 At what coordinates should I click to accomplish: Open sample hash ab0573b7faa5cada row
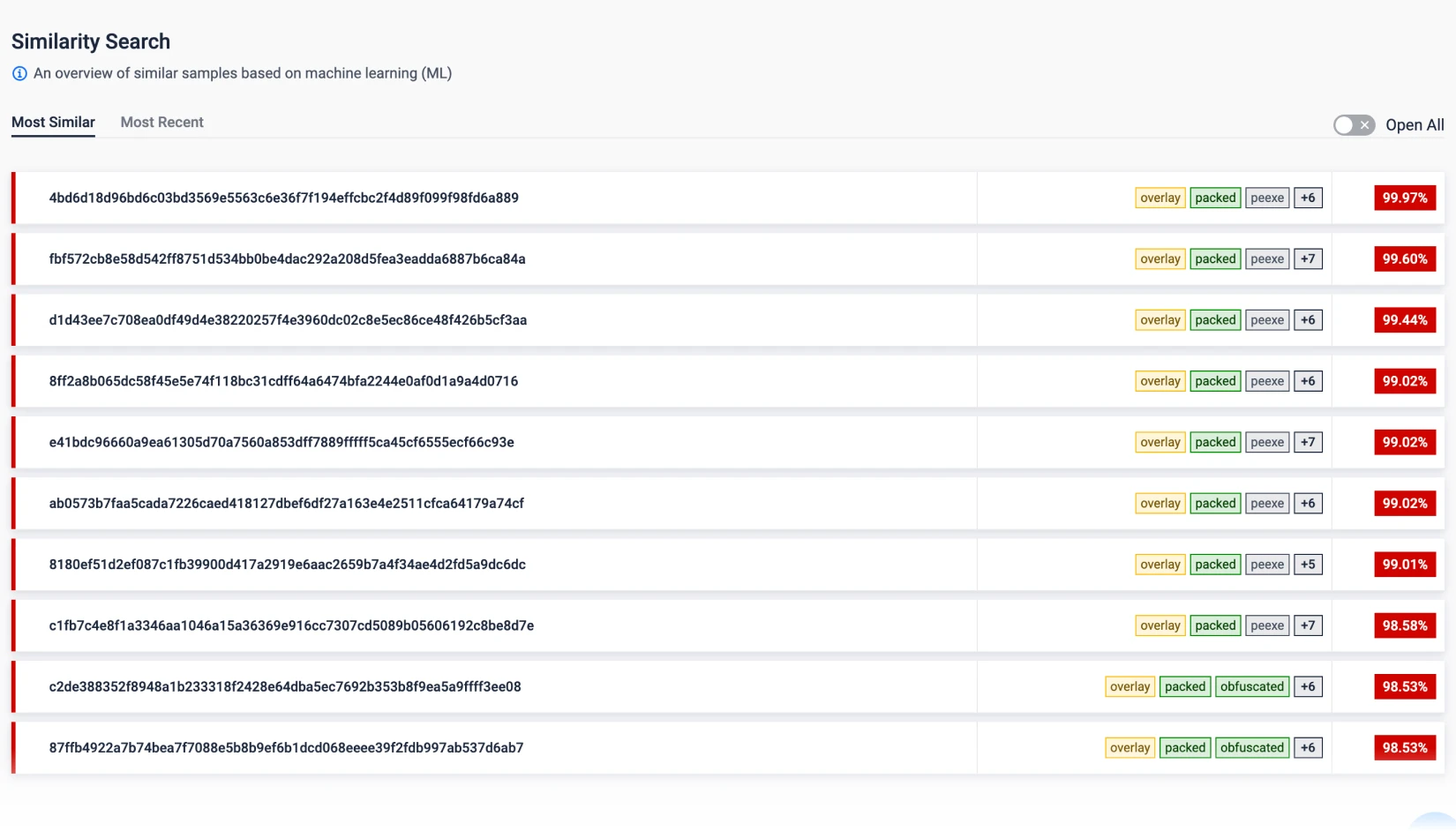pos(286,504)
